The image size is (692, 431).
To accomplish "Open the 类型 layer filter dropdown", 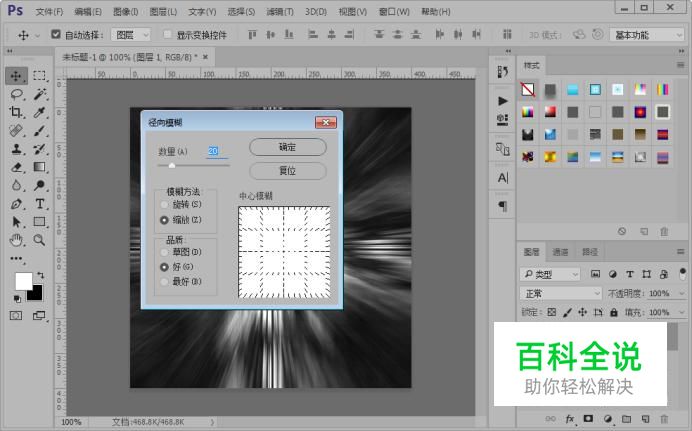I will click(550, 274).
